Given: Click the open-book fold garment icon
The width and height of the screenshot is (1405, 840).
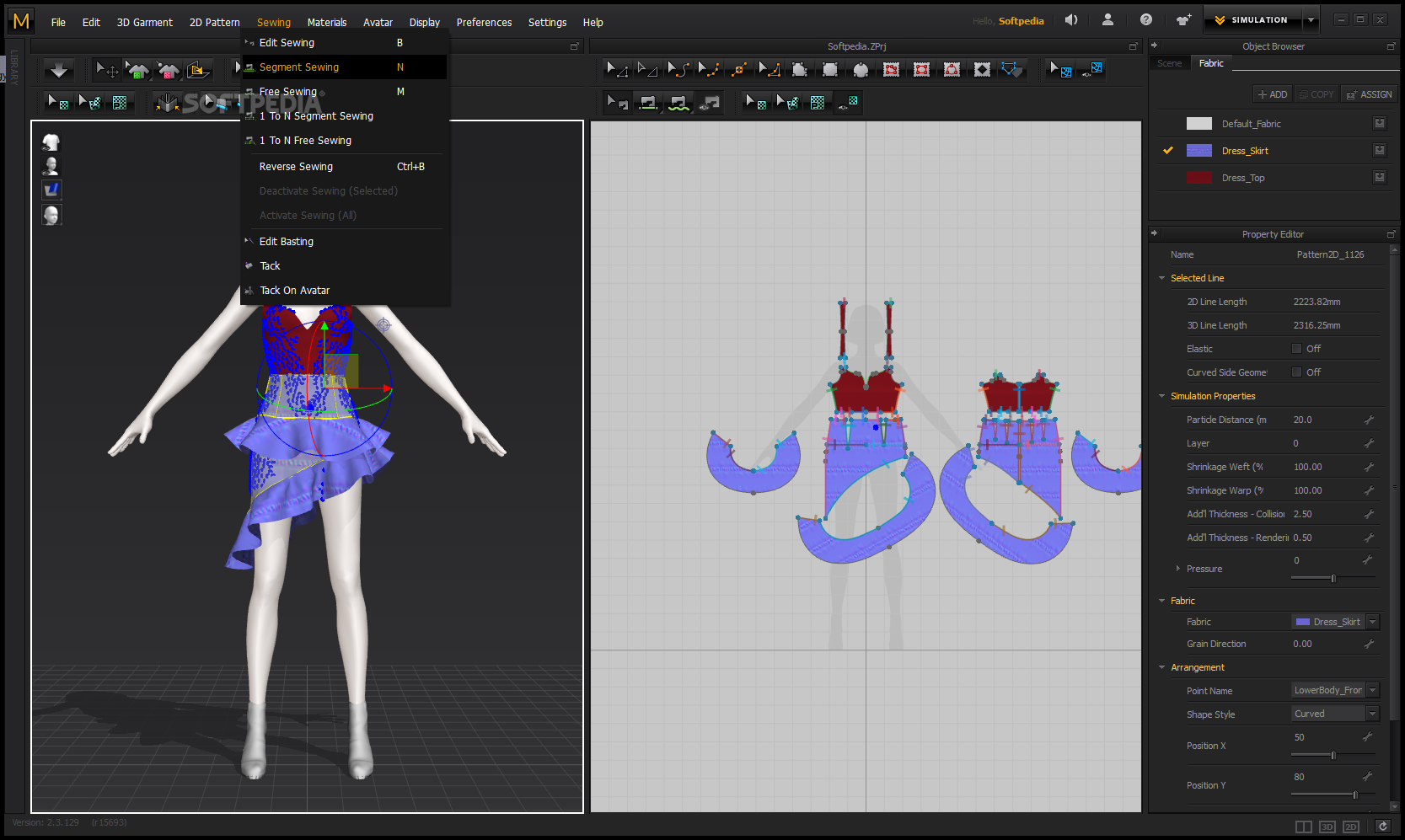Looking at the screenshot, I should point(168,103).
